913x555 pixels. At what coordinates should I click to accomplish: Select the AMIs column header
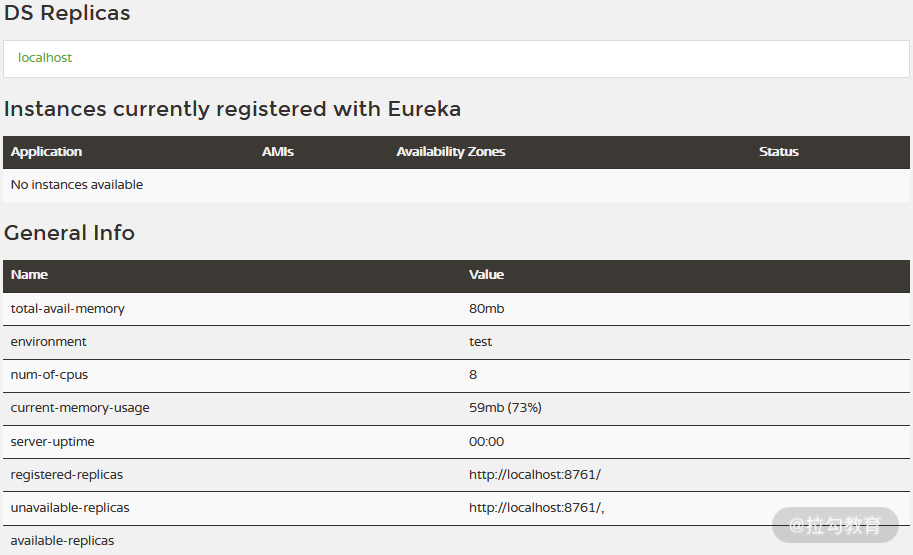coord(278,152)
